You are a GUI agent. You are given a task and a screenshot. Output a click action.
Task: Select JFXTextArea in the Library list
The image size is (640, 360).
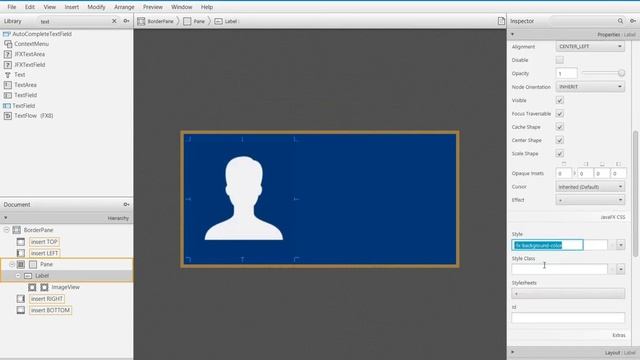[29, 54]
